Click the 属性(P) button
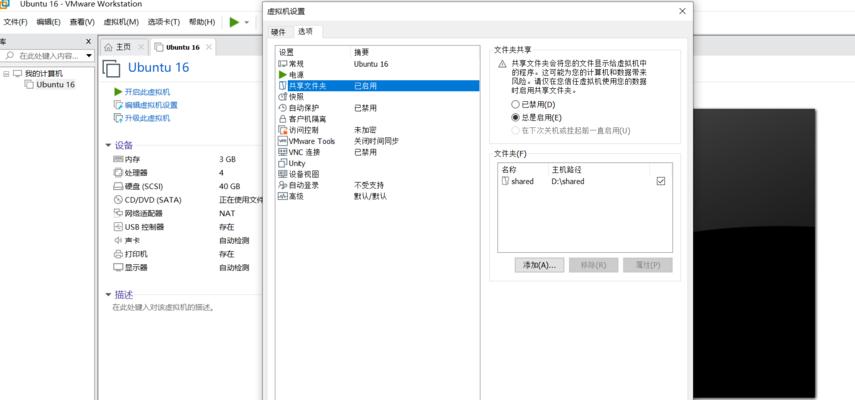This screenshot has width=855, height=400. point(648,265)
